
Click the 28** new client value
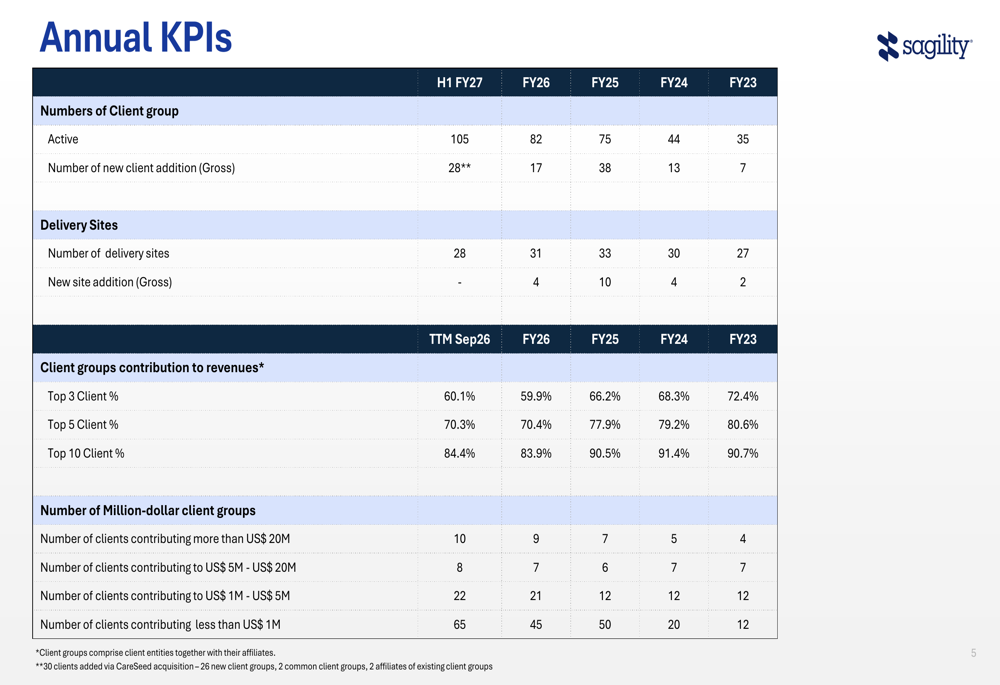tap(459, 168)
